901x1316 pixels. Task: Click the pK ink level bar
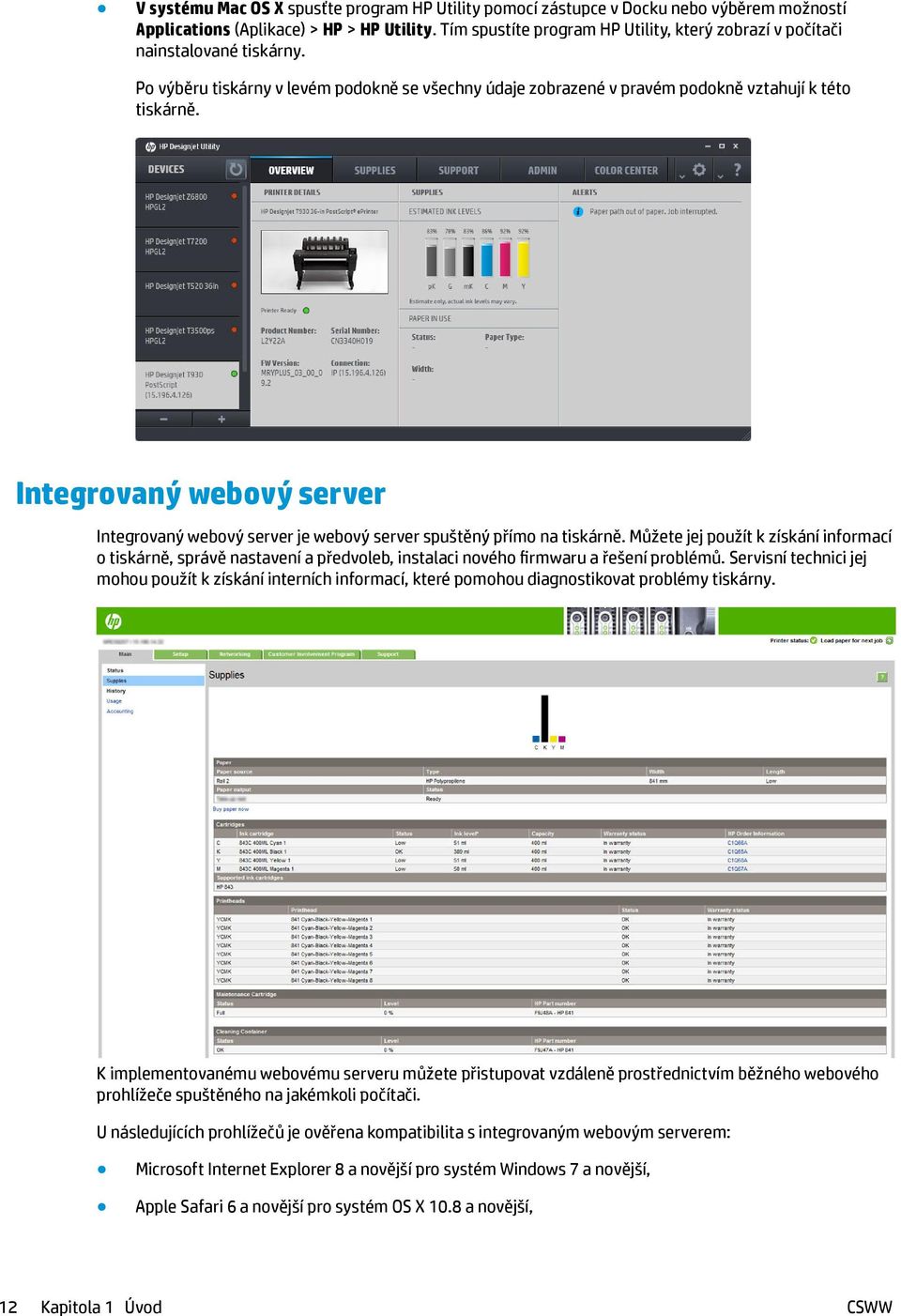pos(432,256)
